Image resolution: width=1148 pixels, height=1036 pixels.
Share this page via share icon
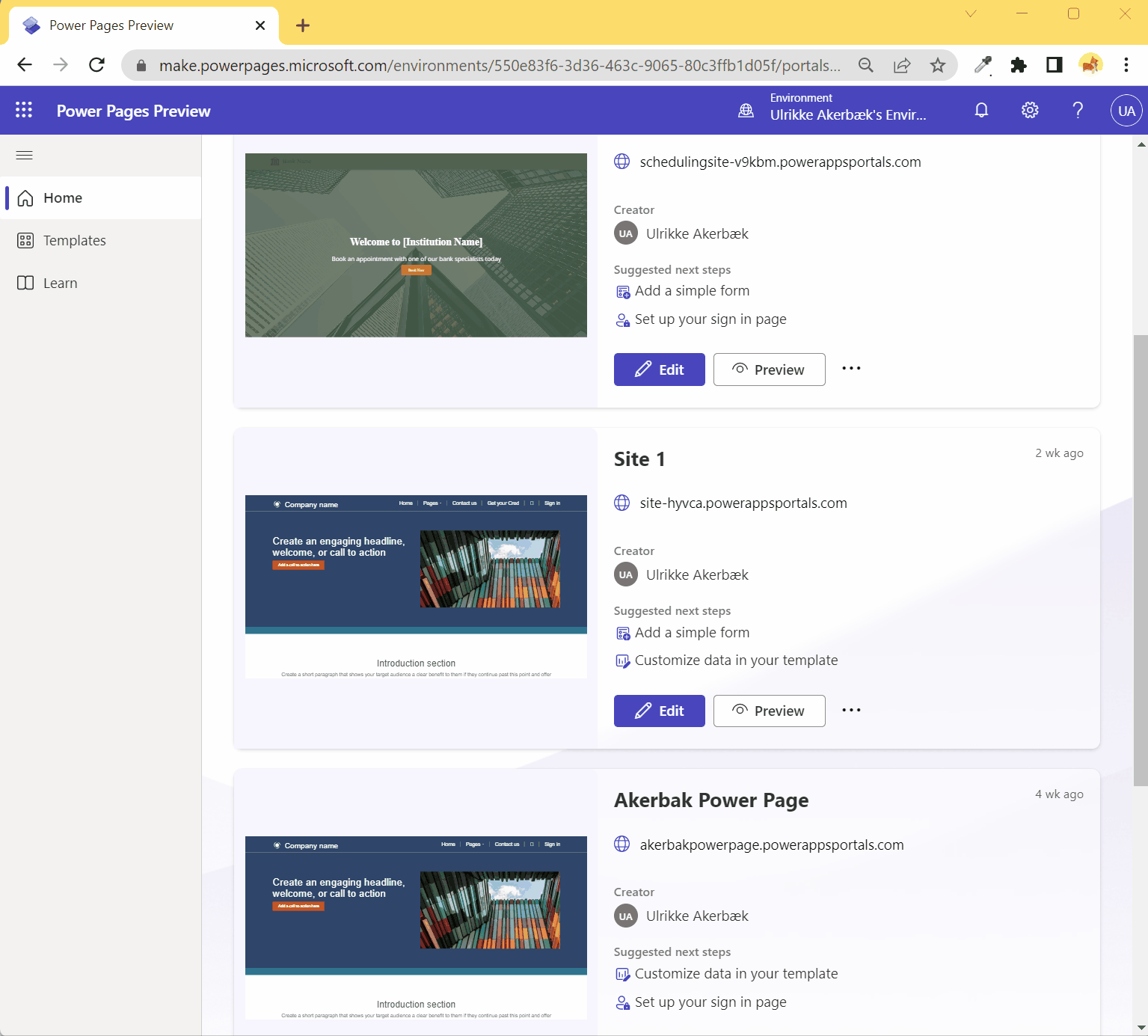pyautogui.click(x=902, y=65)
